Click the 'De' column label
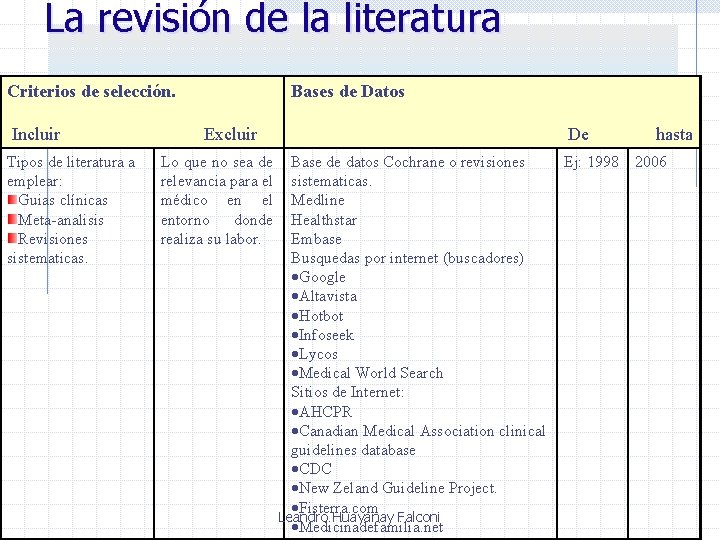Screen dimensions: 720x540 pos(578,134)
